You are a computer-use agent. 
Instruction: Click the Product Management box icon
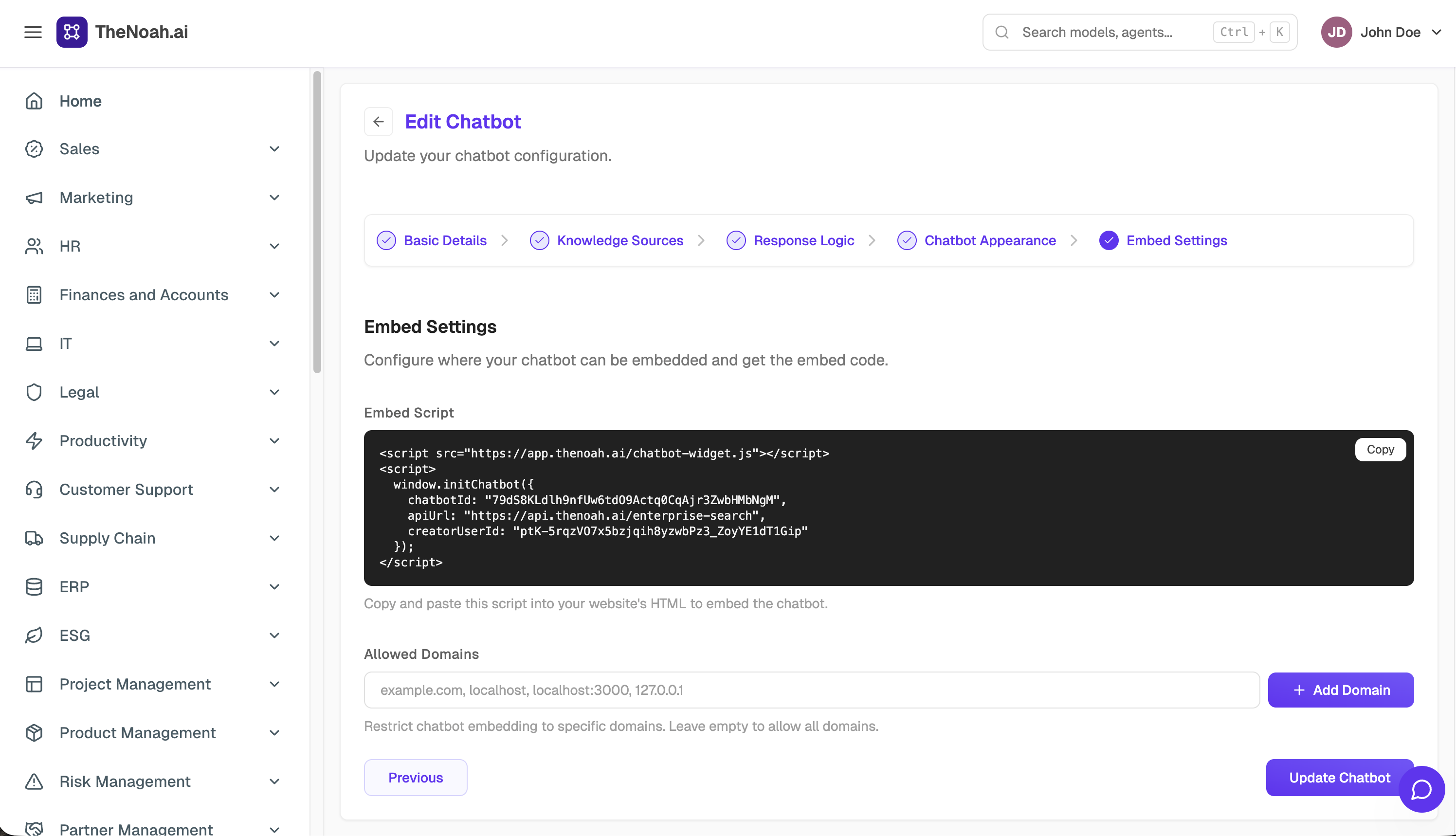click(34, 733)
